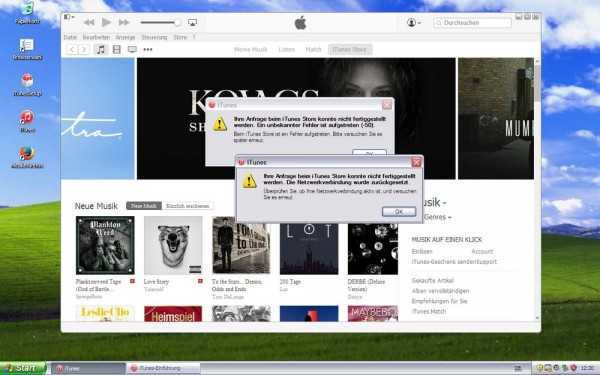Click the store page vertical scrollbar
Viewport: 600px width, 375px height.
pos(537,189)
